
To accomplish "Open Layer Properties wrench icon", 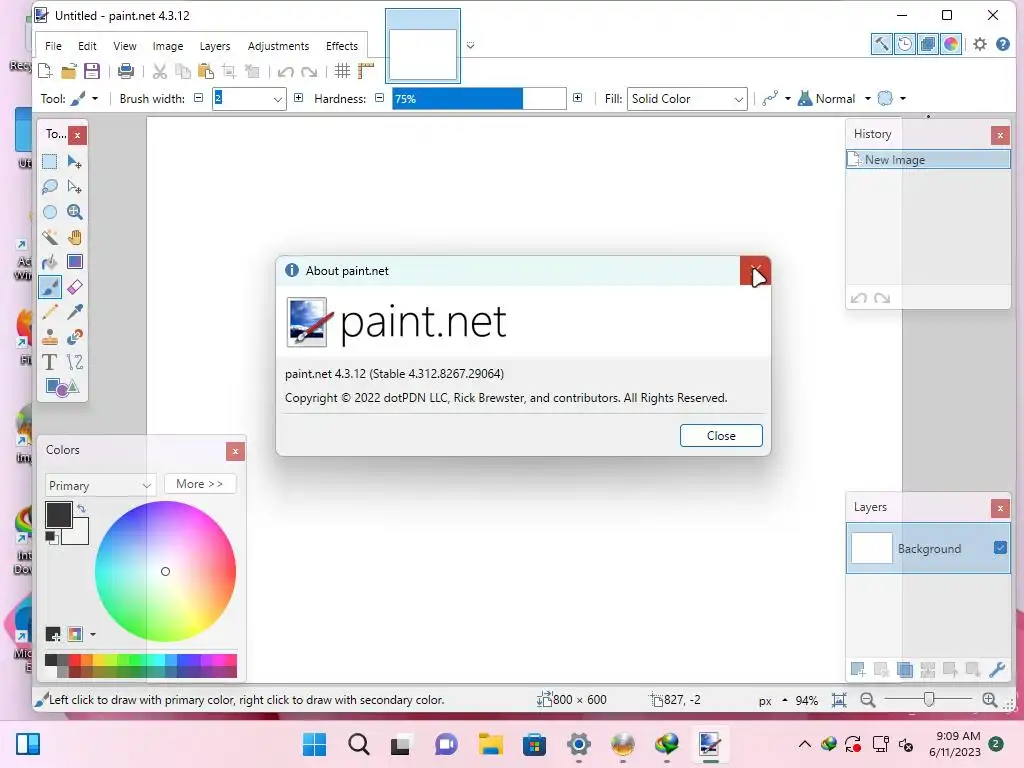I will 997,669.
